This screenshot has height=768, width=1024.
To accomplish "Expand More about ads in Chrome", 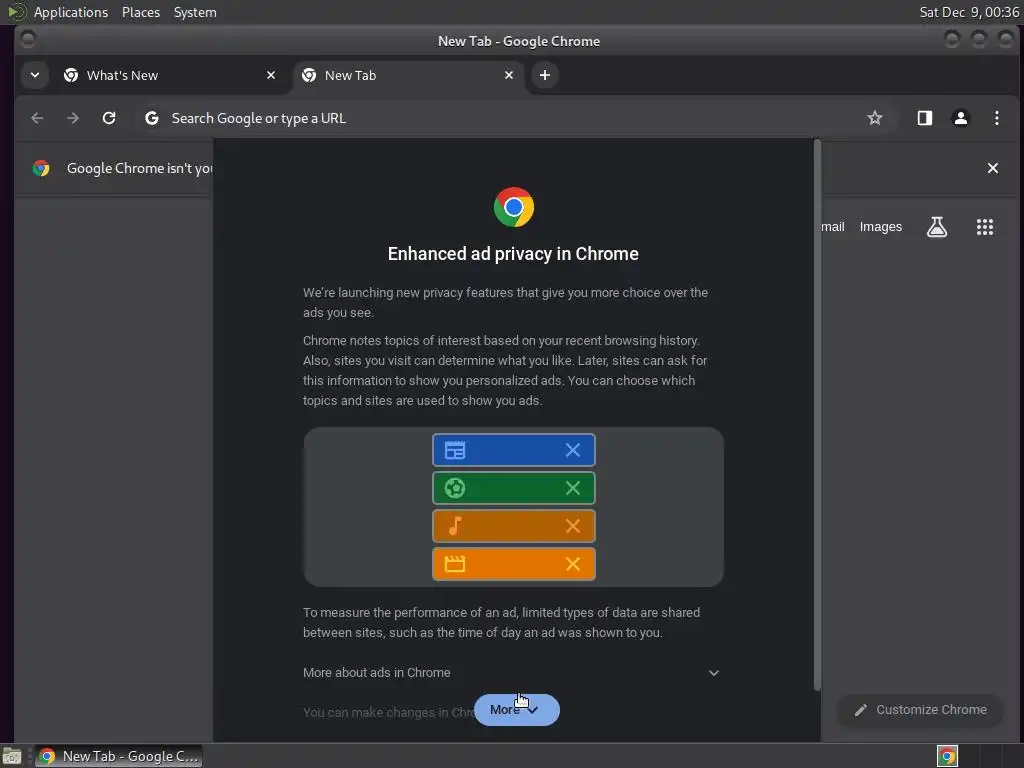I will [513, 673].
